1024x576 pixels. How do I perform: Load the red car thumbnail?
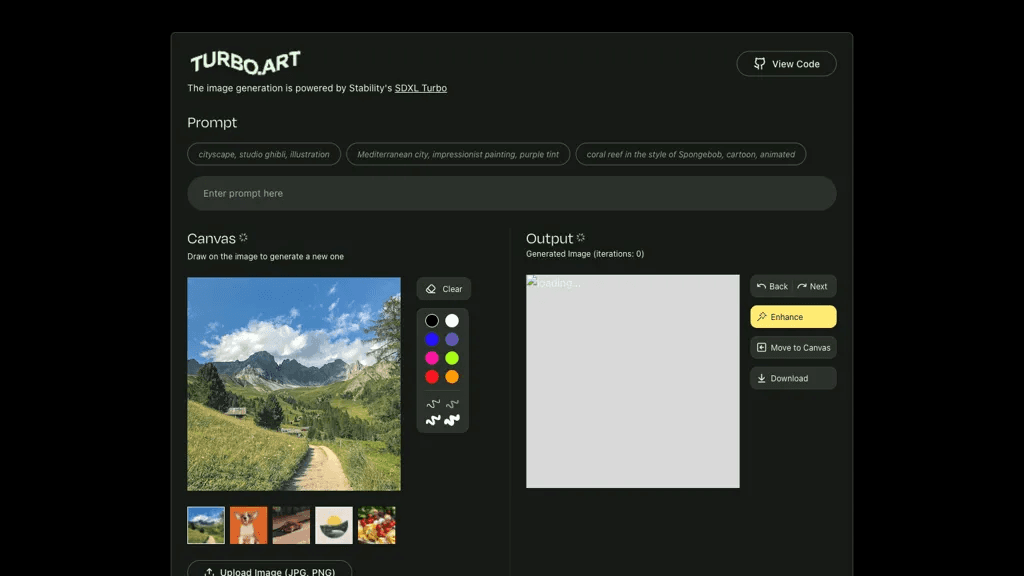[x=291, y=525]
